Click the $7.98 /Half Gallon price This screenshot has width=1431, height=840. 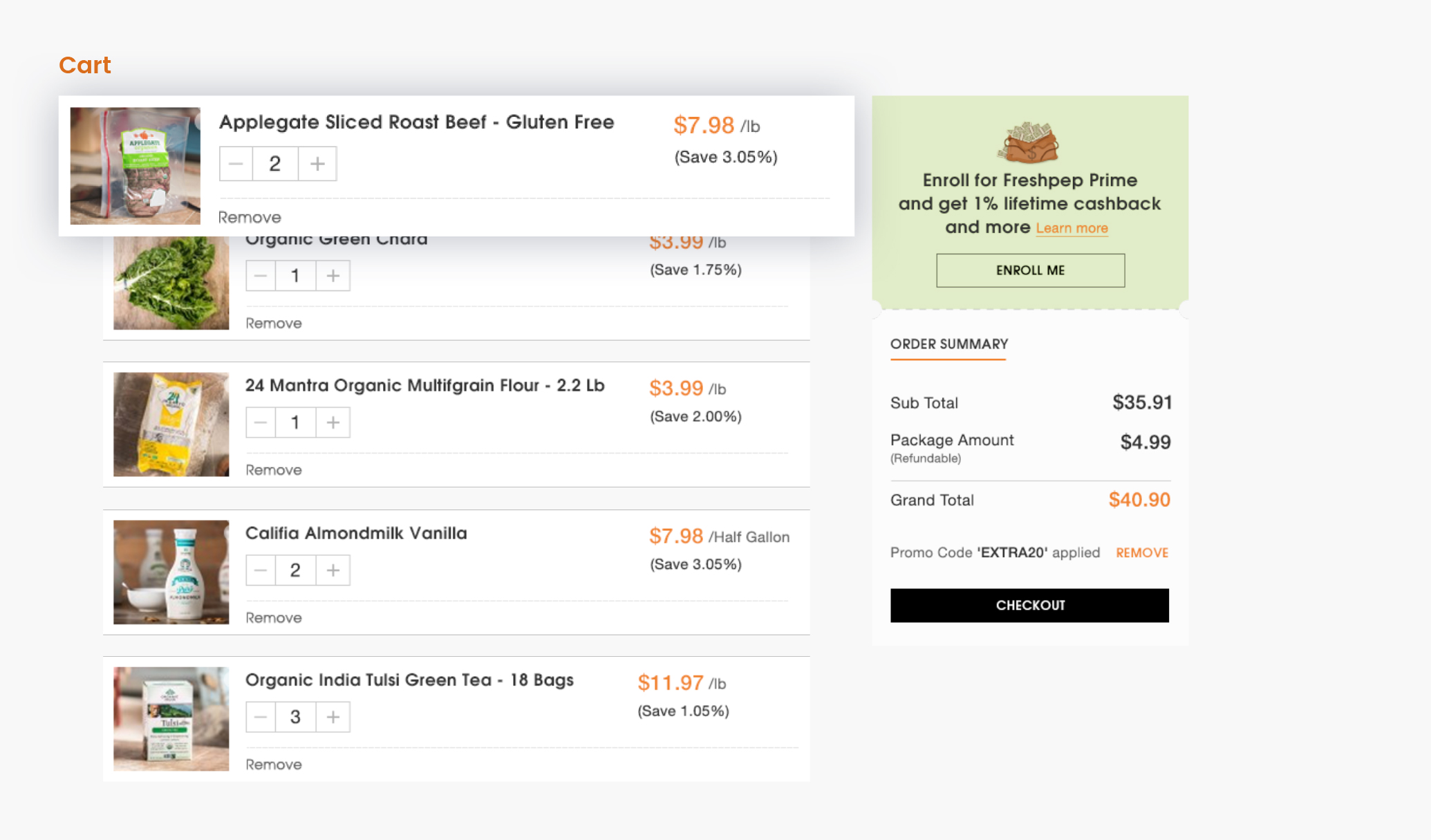[x=719, y=536]
